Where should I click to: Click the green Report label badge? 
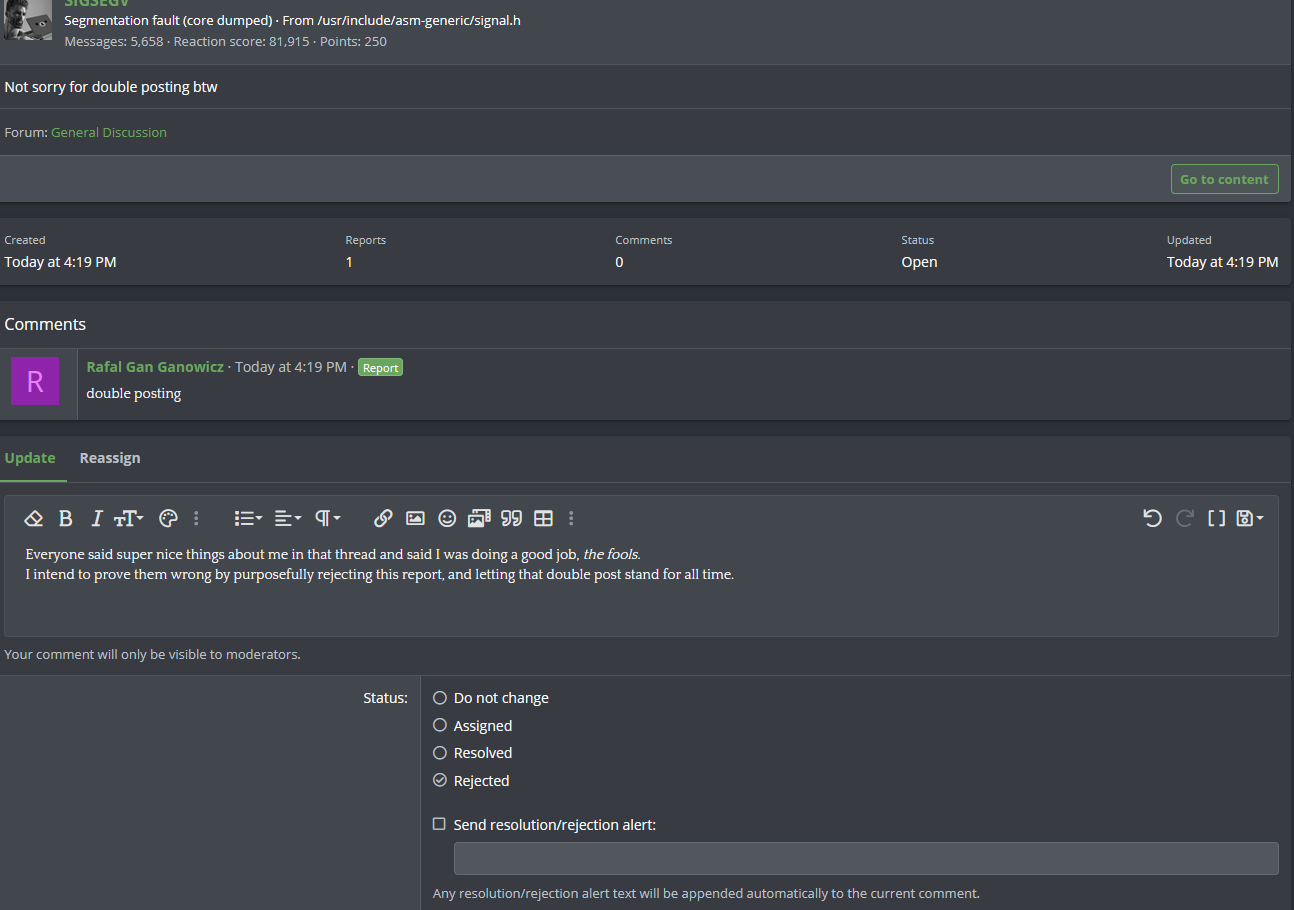pyautogui.click(x=380, y=368)
